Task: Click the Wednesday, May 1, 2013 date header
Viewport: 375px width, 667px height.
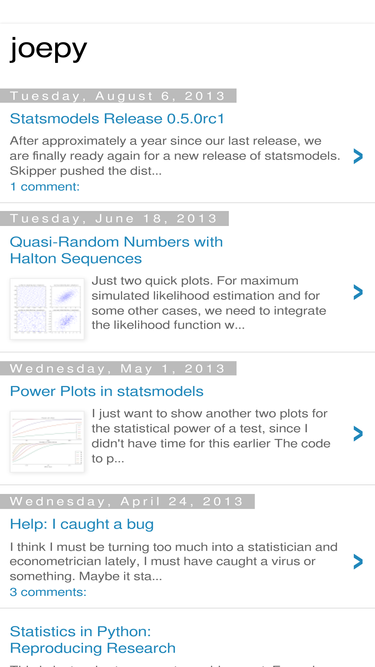Action: pyautogui.click(x=118, y=368)
